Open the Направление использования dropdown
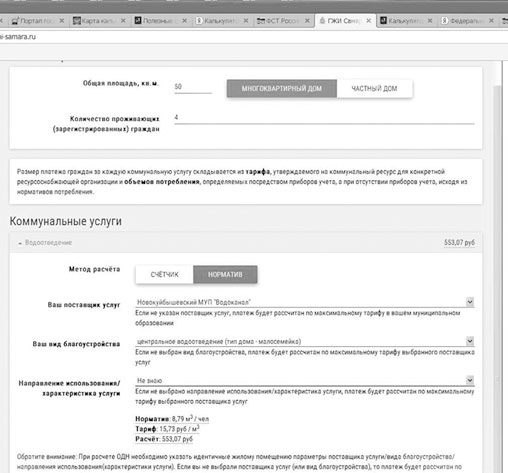Screen dimensions: 508x473 pyautogui.click(x=305, y=380)
